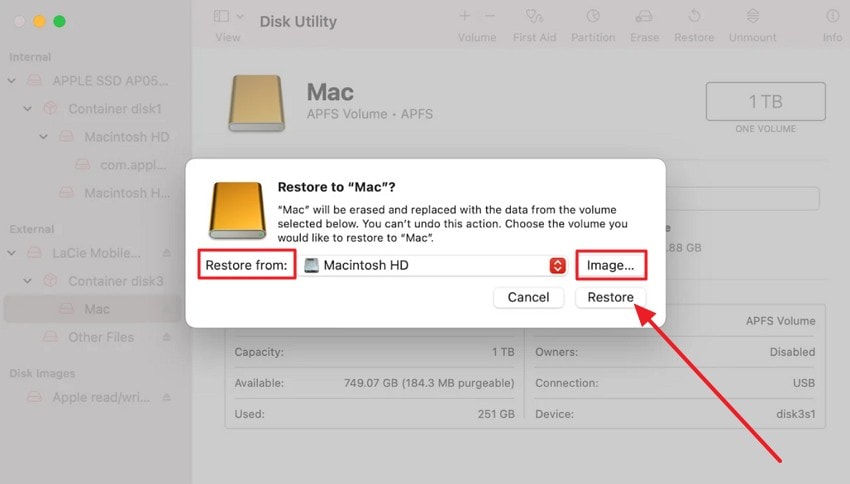850x484 pixels.
Task: Click the 1 TB capacity box
Action: click(765, 101)
